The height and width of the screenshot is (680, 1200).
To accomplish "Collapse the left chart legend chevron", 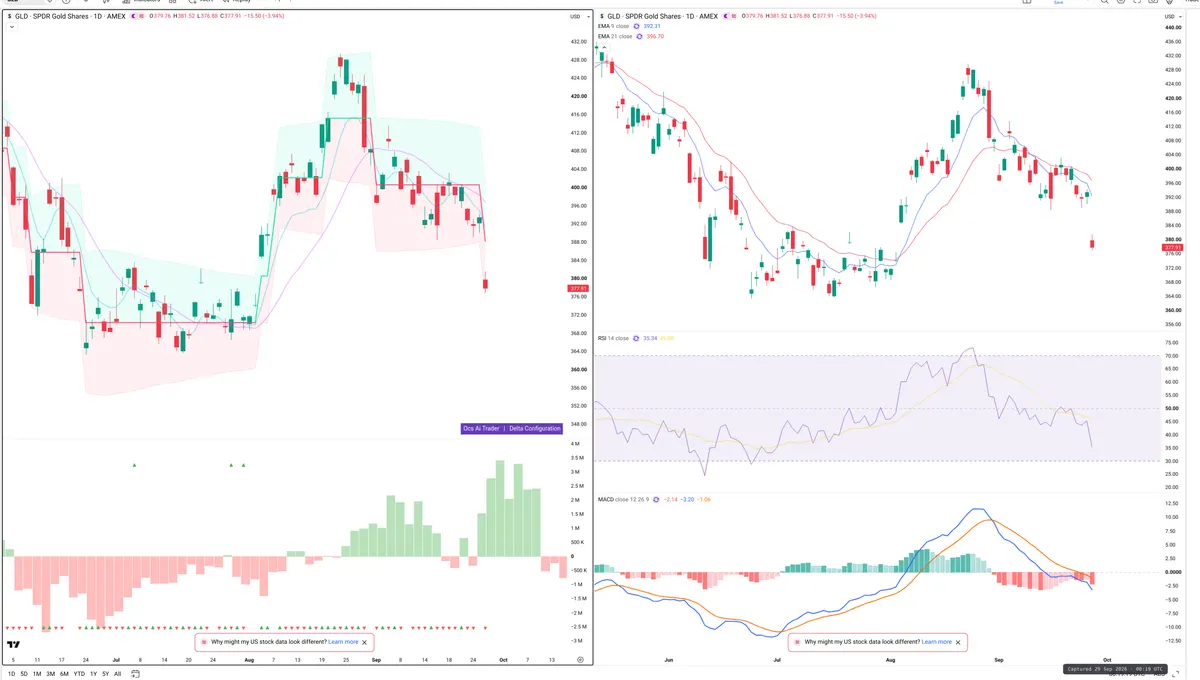I will tap(11, 27).
